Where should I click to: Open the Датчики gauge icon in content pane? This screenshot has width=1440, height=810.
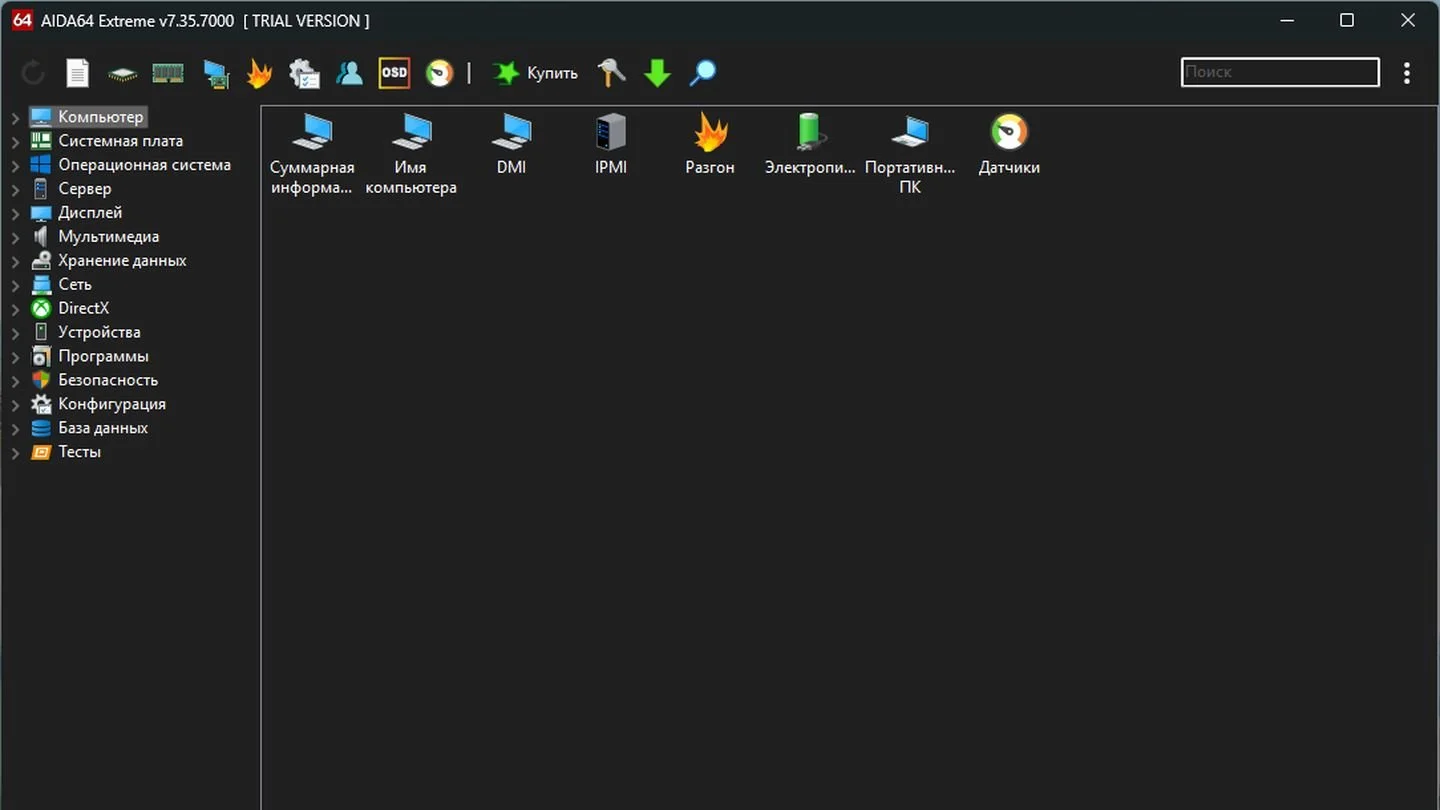click(x=1009, y=145)
